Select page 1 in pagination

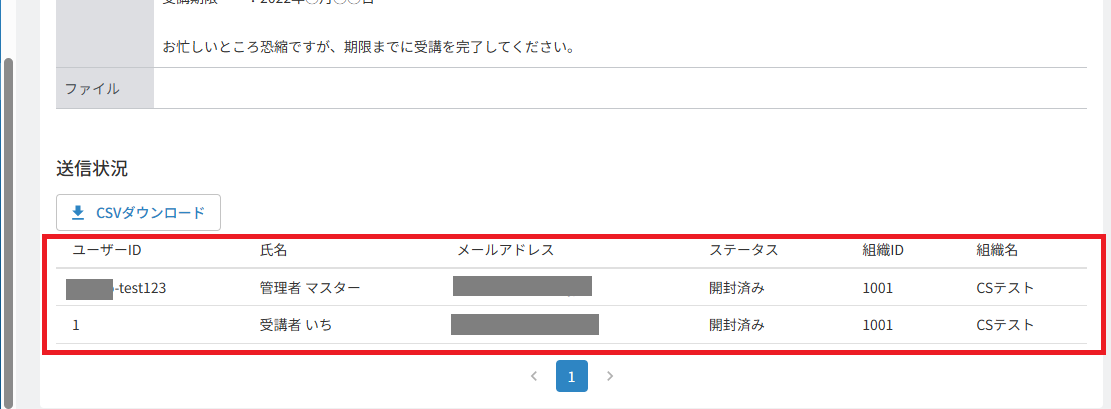click(x=572, y=376)
